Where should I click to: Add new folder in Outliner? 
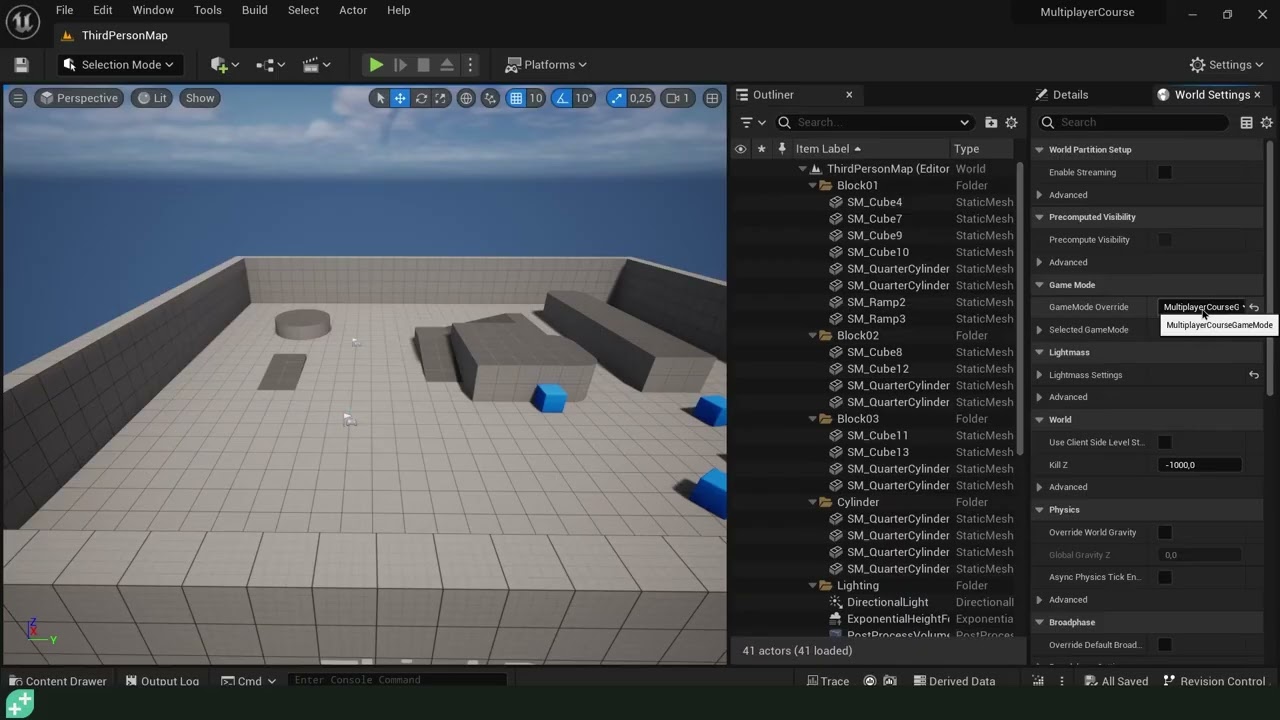991,122
